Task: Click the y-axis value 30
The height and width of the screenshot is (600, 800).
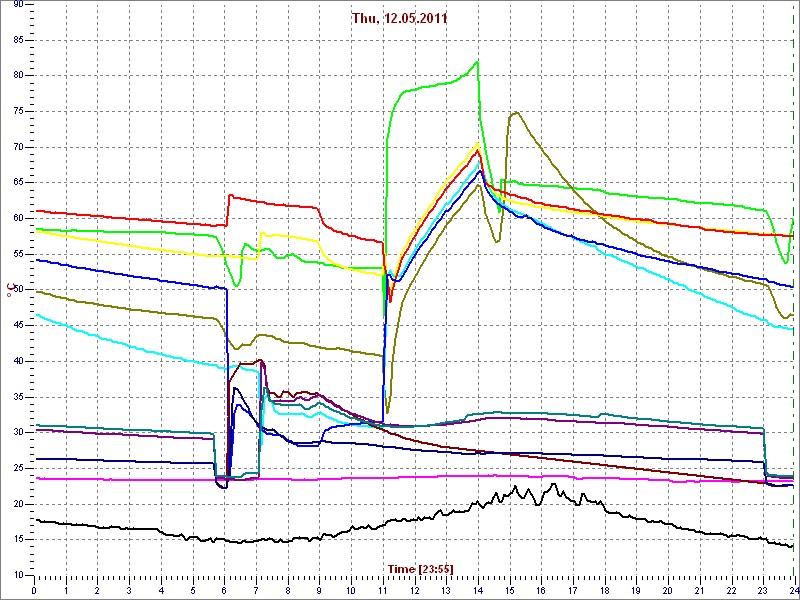Action: [x=17, y=433]
